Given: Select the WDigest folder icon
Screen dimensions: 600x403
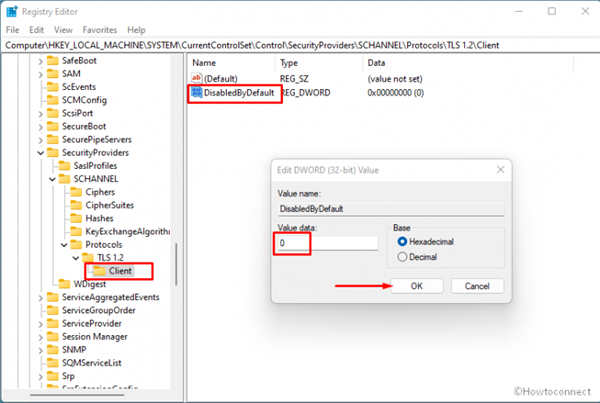Looking at the screenshot, I should click(x=64, y=284).
